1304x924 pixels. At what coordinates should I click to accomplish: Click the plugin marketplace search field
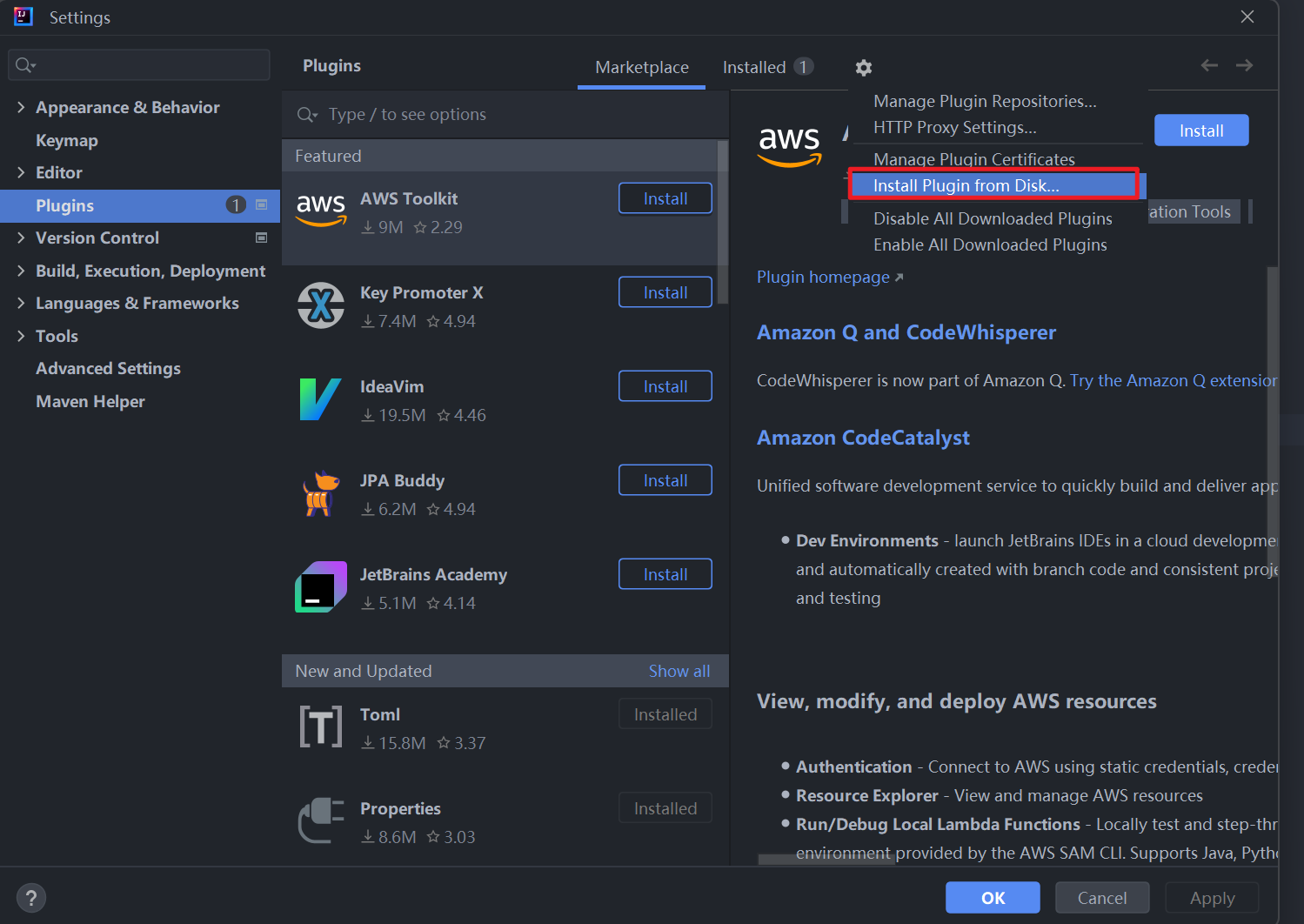pos(505,115)
